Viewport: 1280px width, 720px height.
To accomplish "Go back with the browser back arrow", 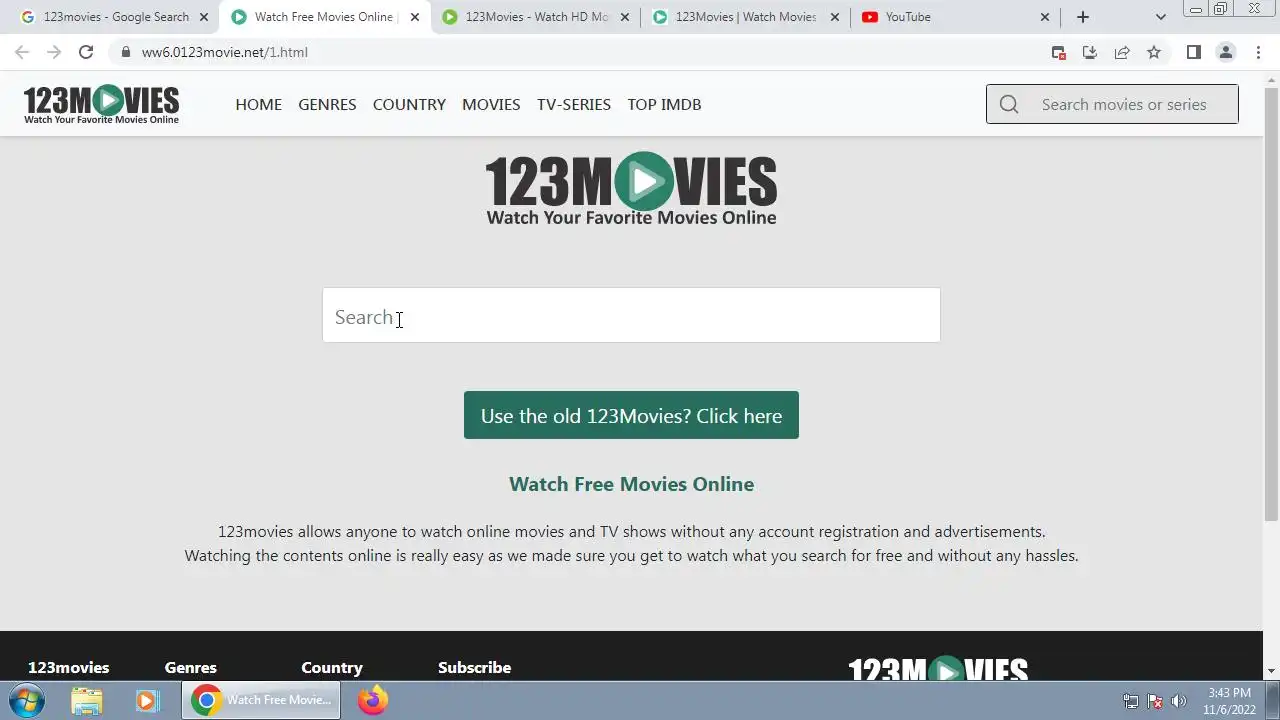I will pos(22,52).
